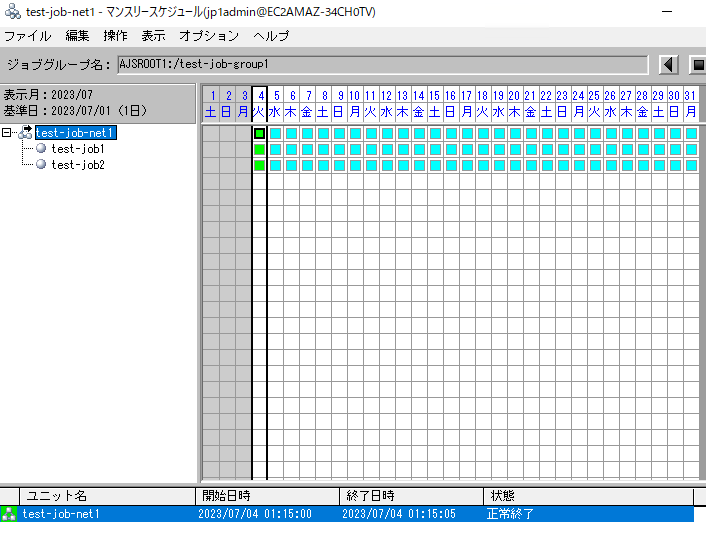Open the オプション menu

[209, 36]
